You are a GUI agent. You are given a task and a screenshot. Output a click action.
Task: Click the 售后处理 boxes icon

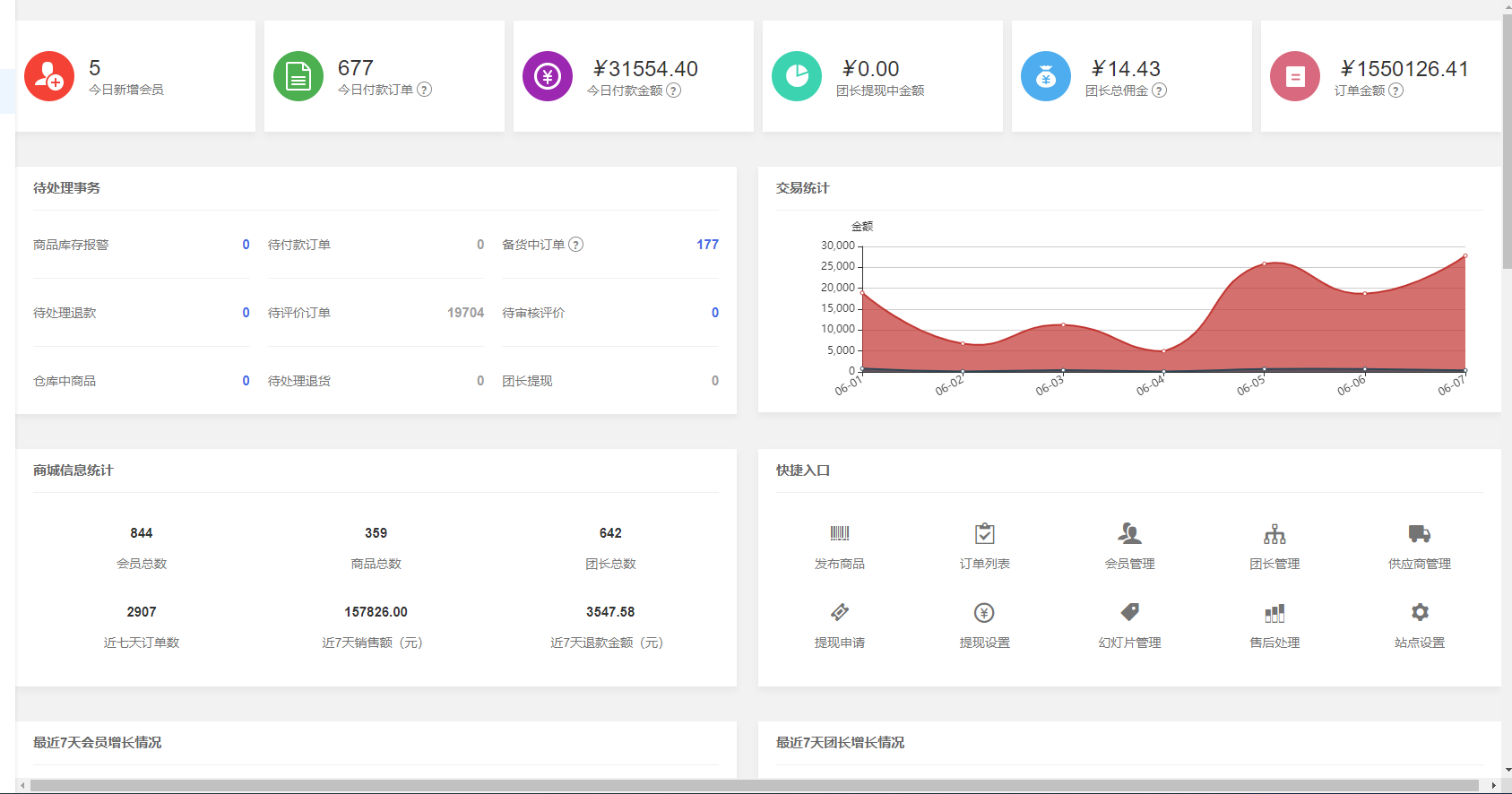[x=1274, y=613]
